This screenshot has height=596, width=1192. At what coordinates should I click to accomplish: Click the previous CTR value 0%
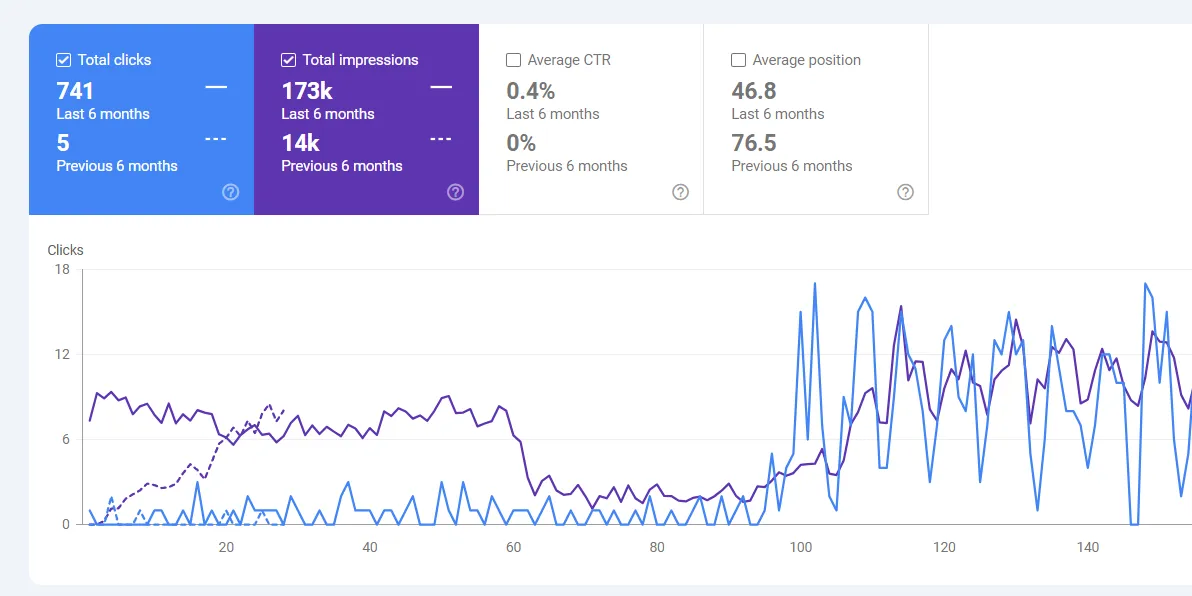[x=522, y=143]
